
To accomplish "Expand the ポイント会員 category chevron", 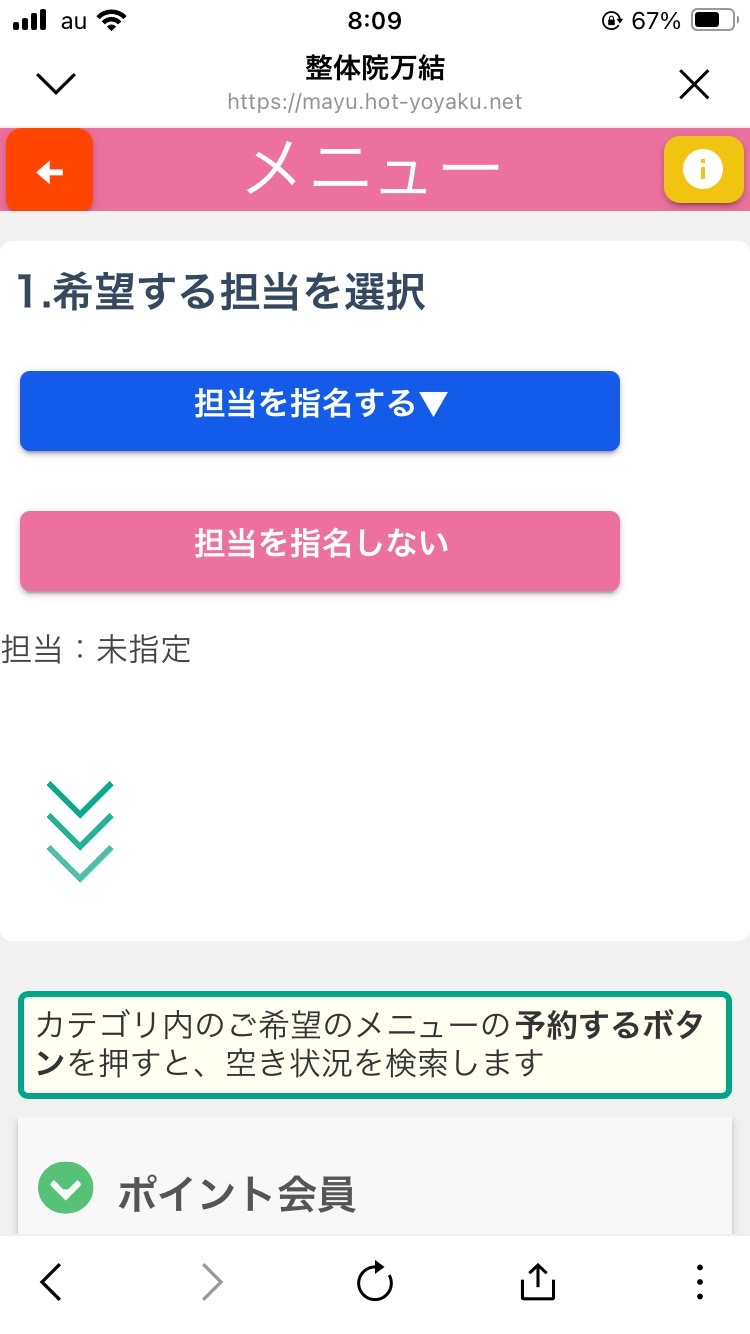I will pos(65,1188).
